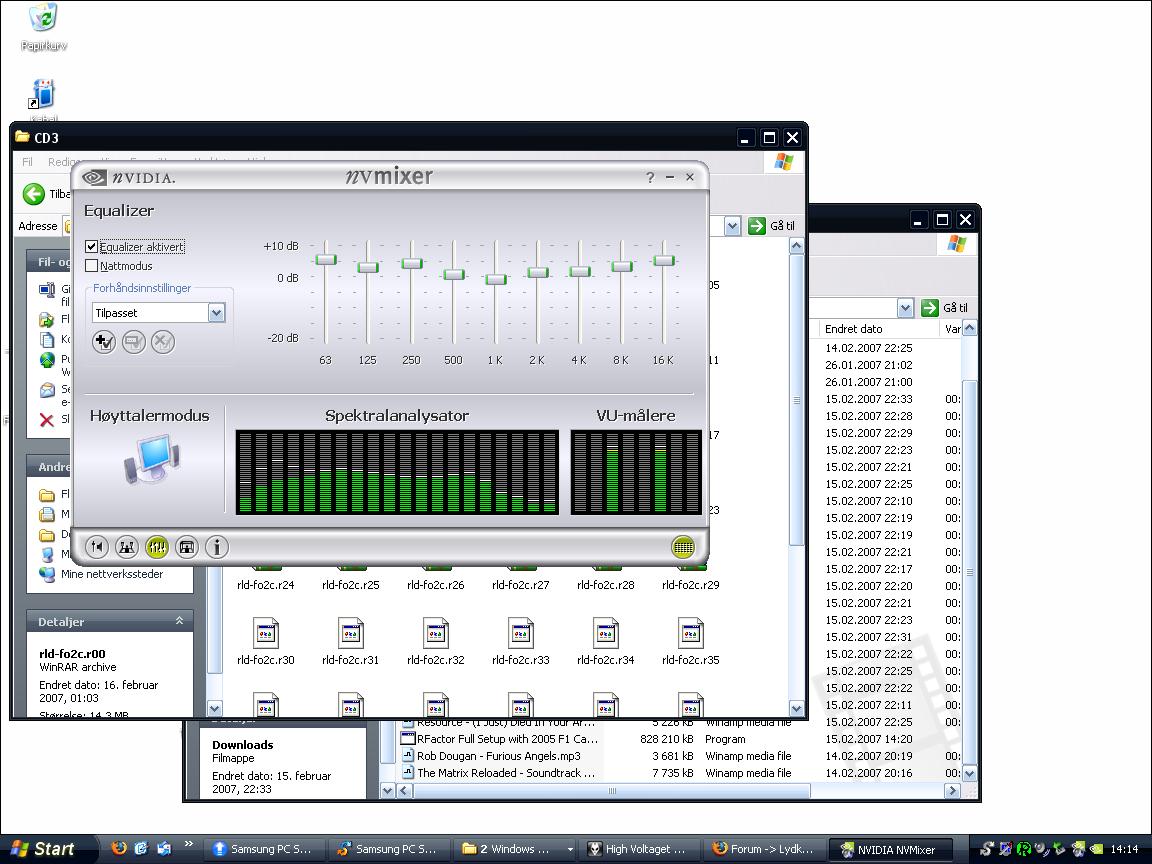Adjust the 8 K equalizer slider
Viewport: 1152px width, 864px height.
coord(622,266)
